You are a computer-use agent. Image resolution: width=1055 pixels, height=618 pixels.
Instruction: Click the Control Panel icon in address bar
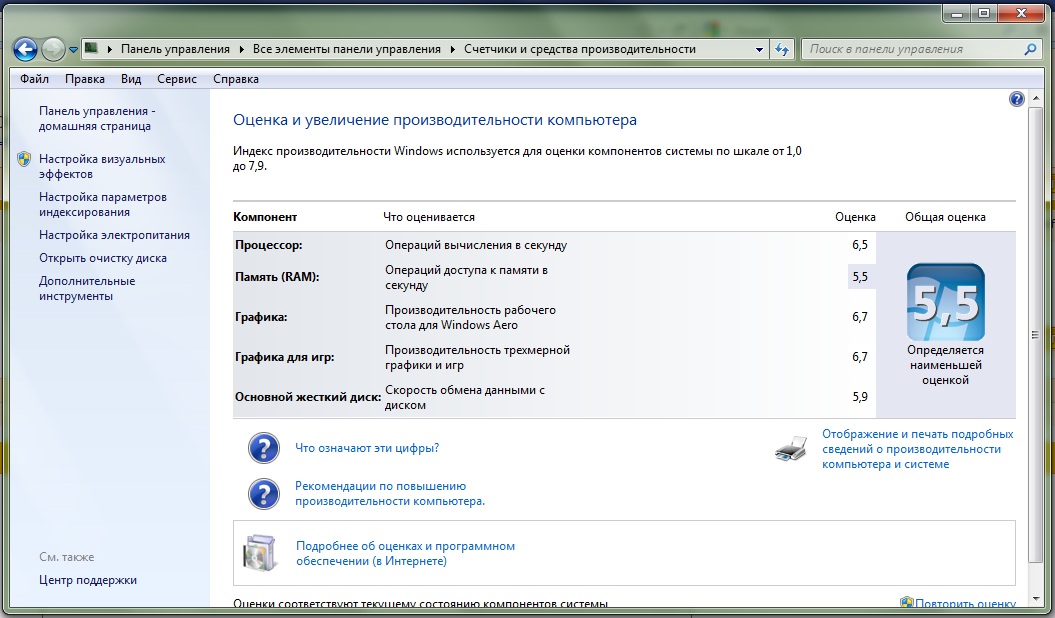click(92, 48)
